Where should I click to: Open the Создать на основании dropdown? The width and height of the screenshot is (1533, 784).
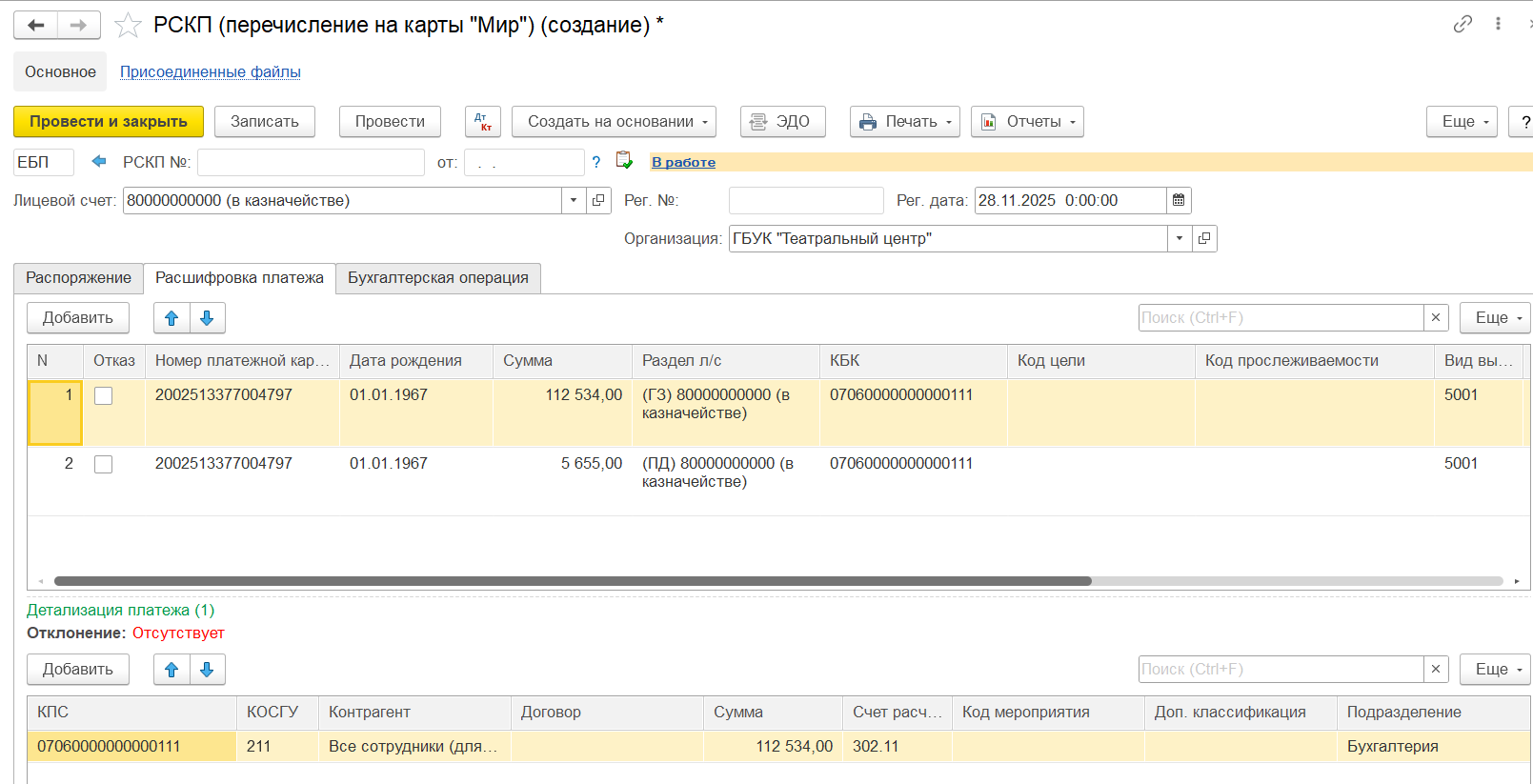(614, 122)
